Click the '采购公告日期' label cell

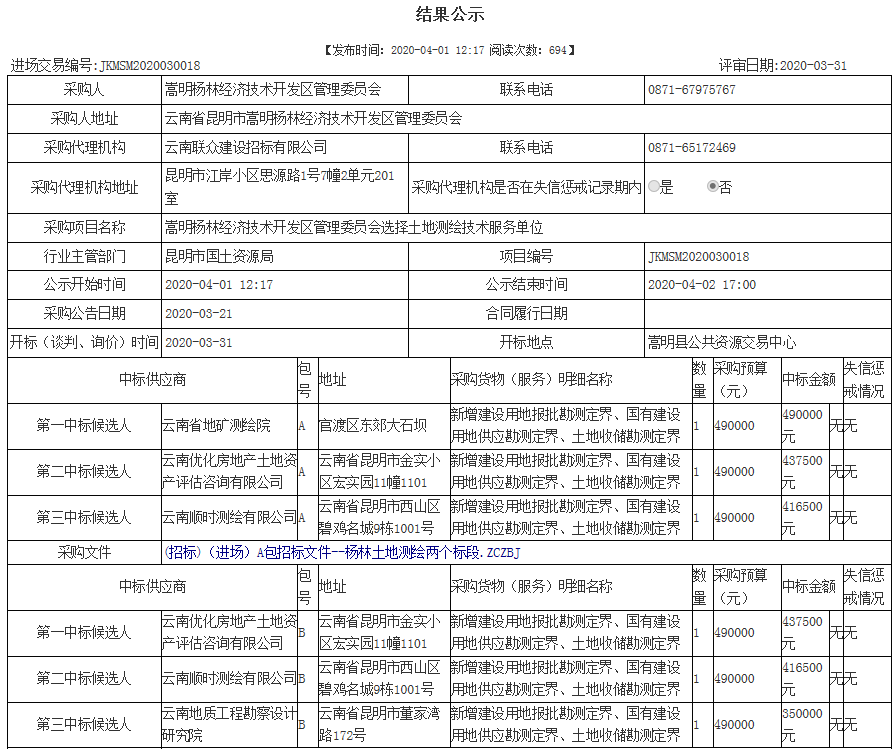pyautogui.click(x=84, y=314)
